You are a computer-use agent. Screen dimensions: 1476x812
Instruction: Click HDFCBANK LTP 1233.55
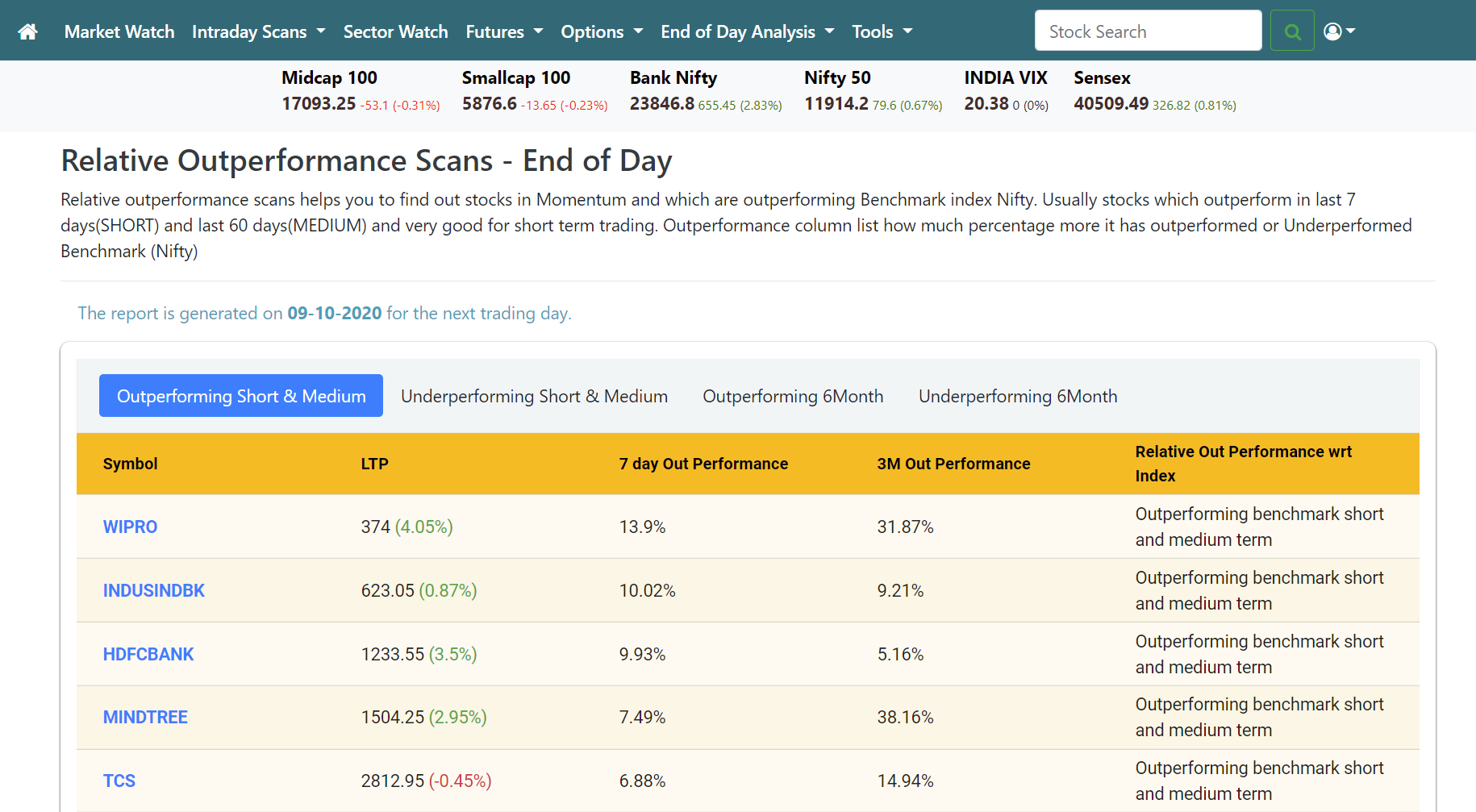pos(393,654)
